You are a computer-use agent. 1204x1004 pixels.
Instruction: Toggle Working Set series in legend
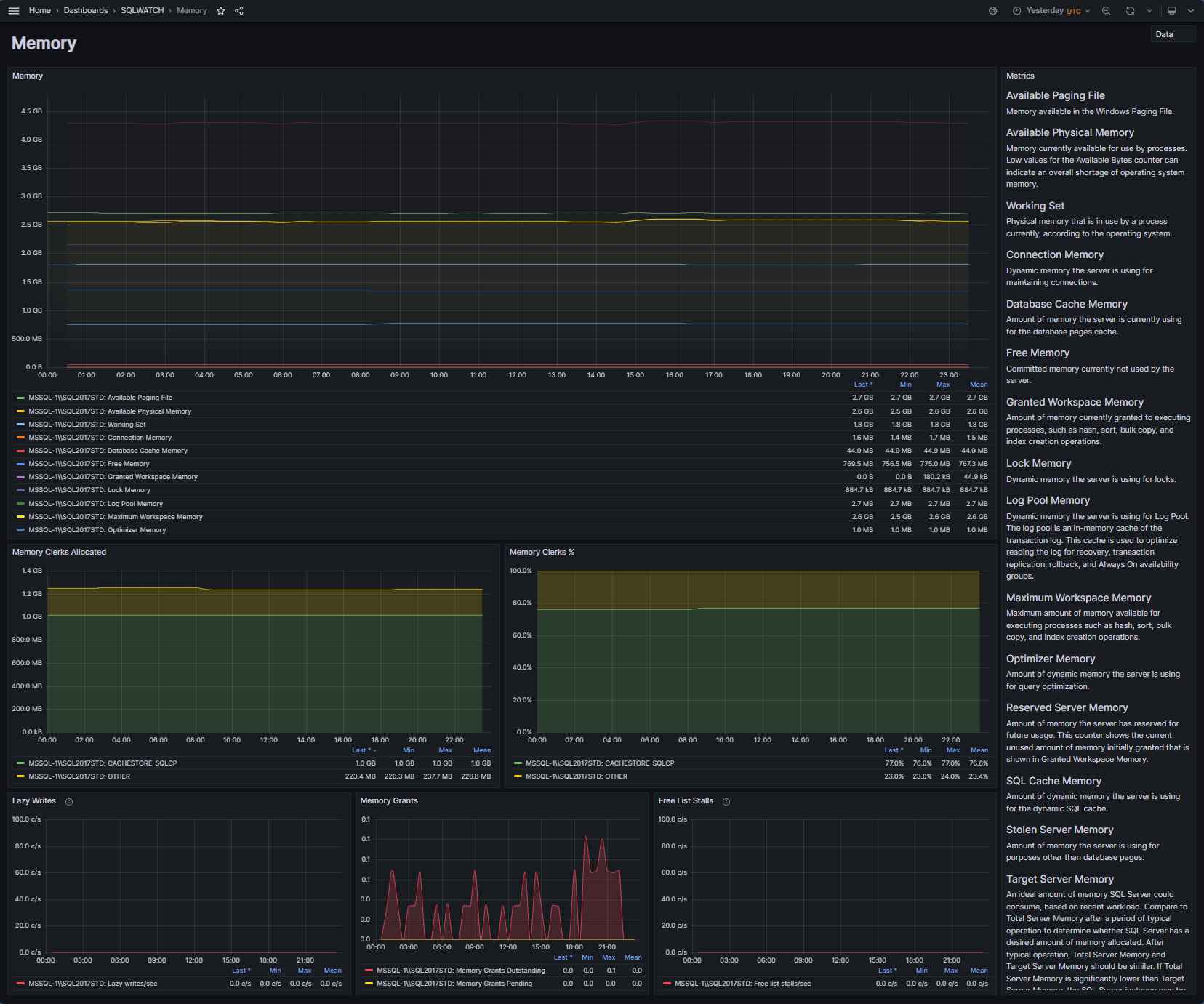click(87, 425)
